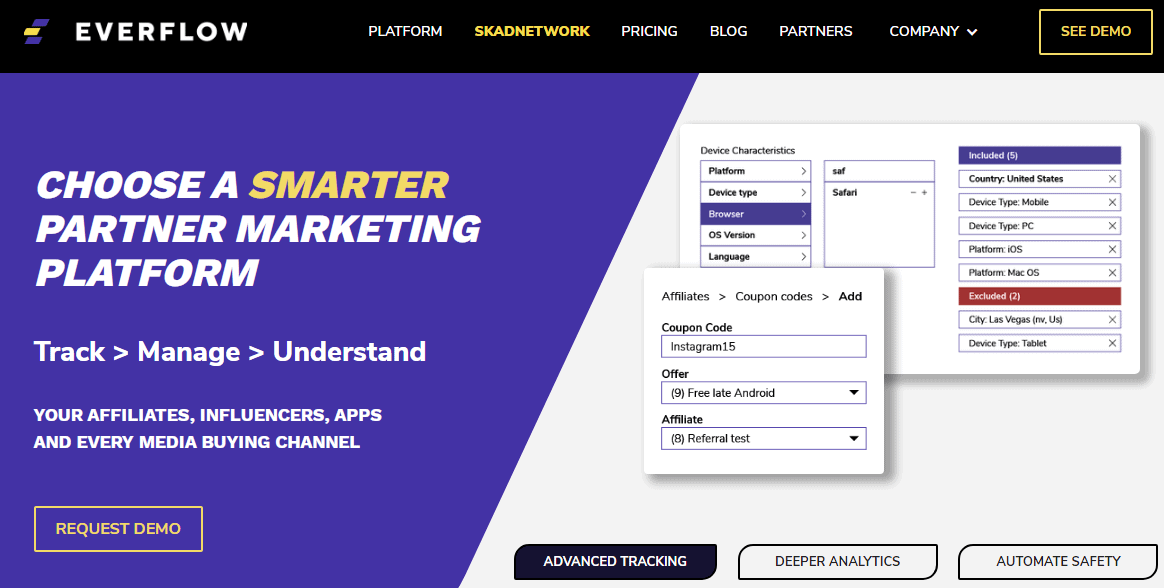The height and width of the screenshot is (588, 1164).
Task: Remove Device Type: Mobile filter
Action: [1112, 202]
